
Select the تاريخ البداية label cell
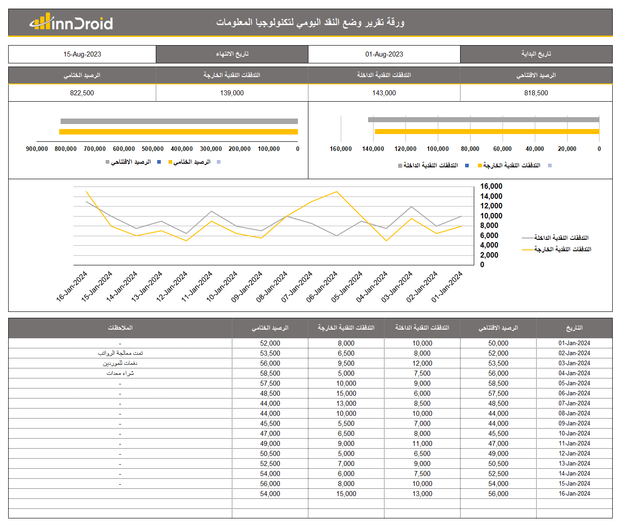(536, 54)
